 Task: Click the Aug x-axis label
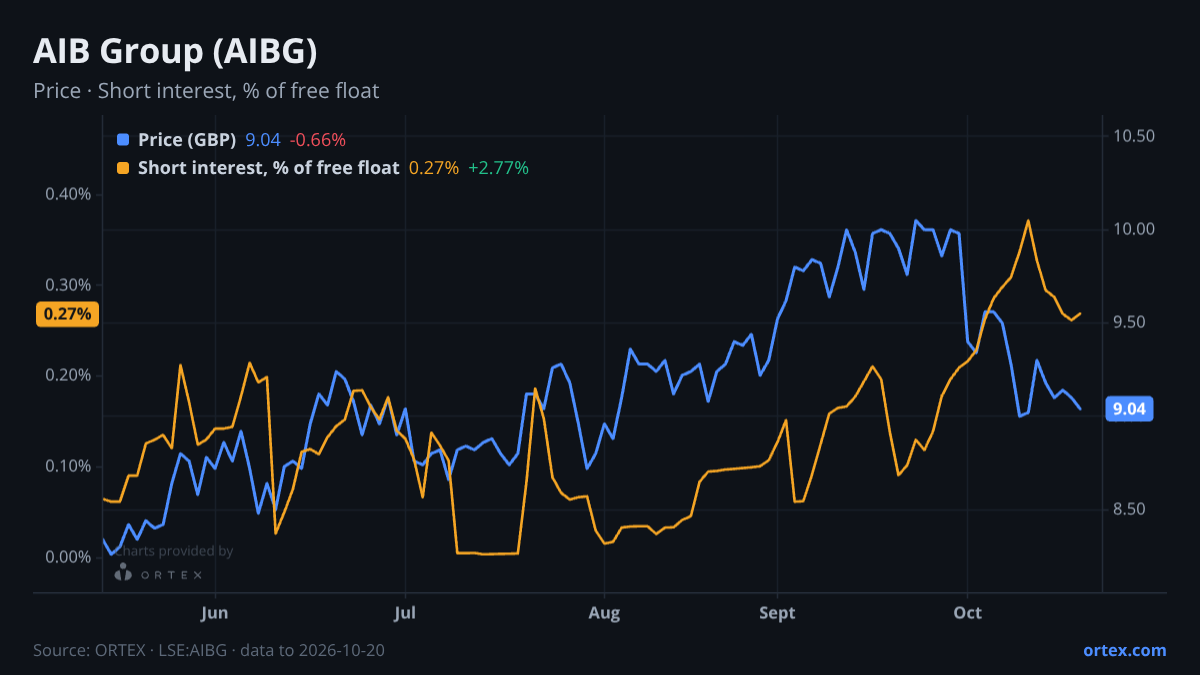[x=603, y=613]
